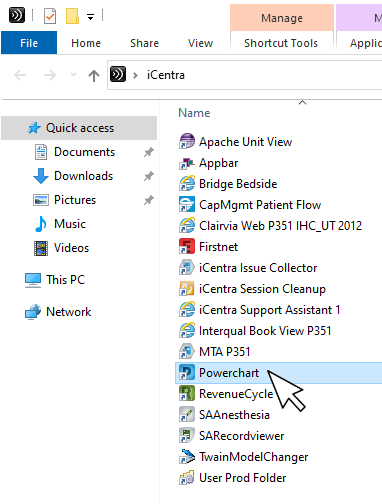Switch to the View ribbon tab
Screen dimensions: 382x504
(x=200, y=43)
